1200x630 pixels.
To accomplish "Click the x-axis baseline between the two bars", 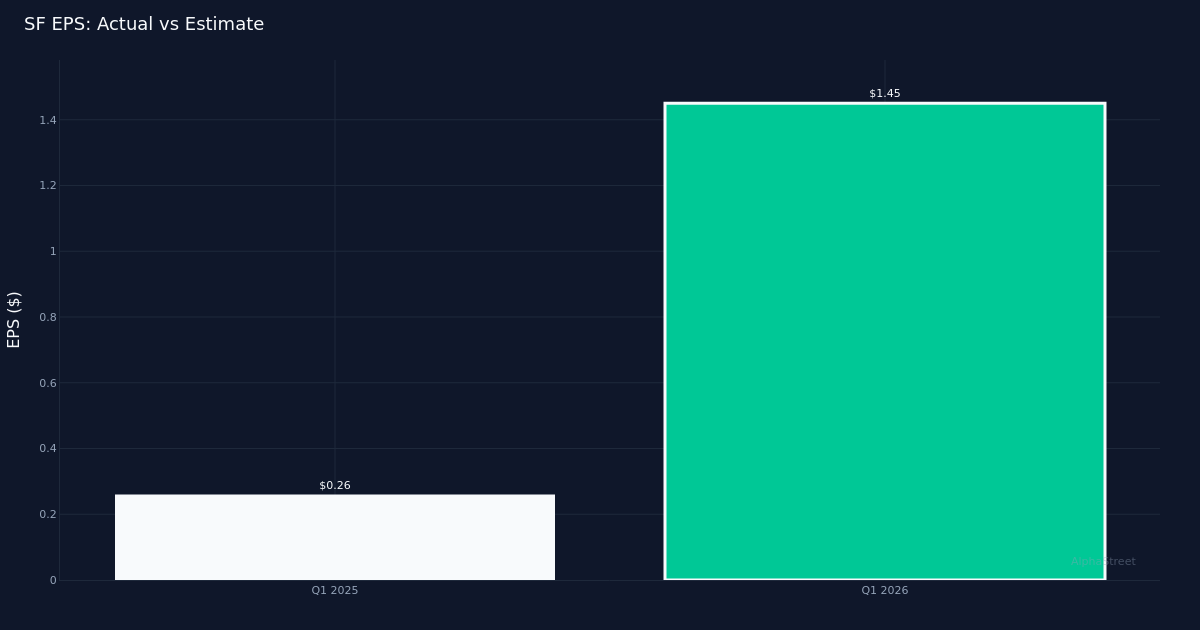I will coord(610,580).
